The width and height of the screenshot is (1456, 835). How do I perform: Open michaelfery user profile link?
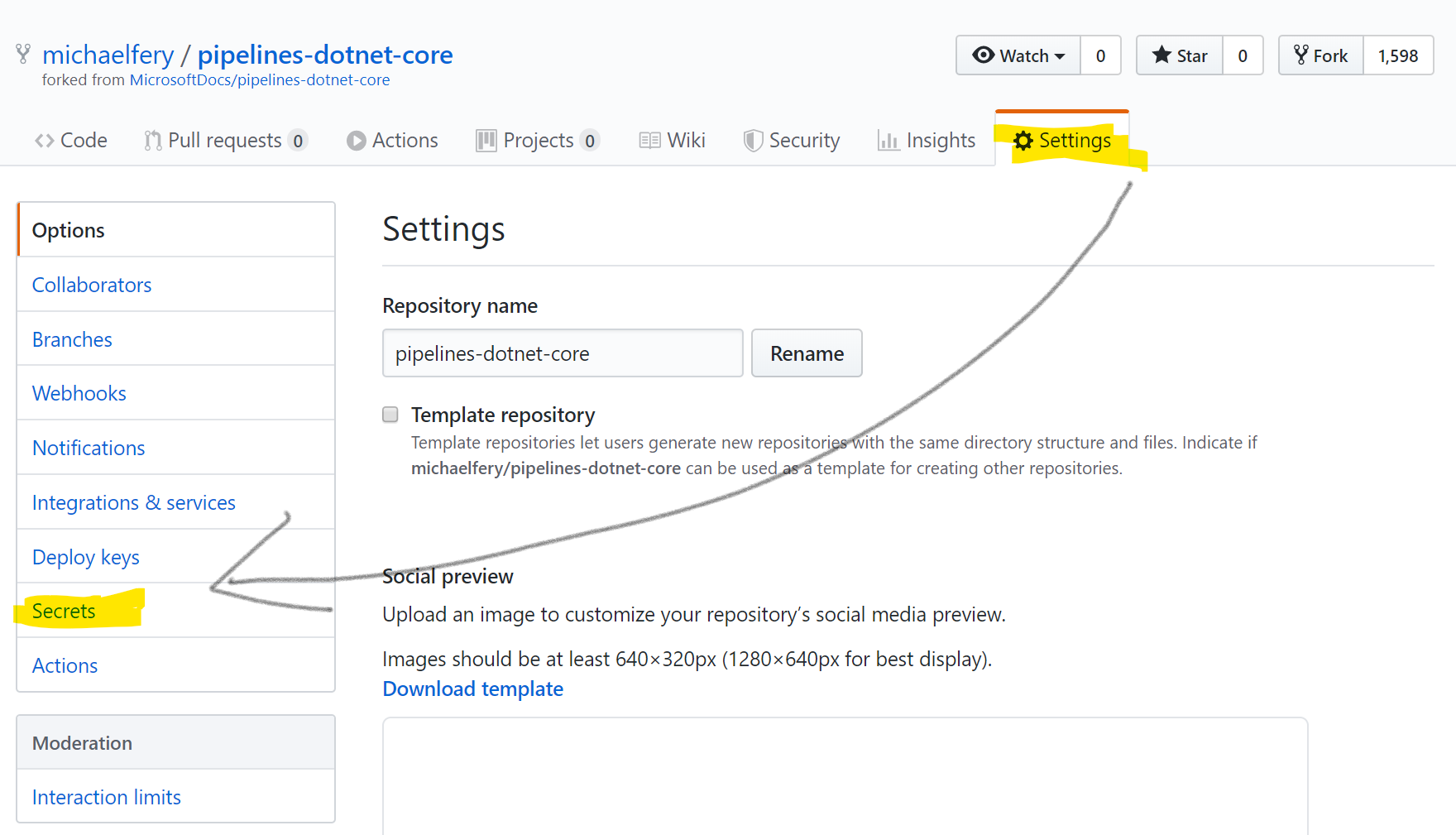[x=108, y=55]
